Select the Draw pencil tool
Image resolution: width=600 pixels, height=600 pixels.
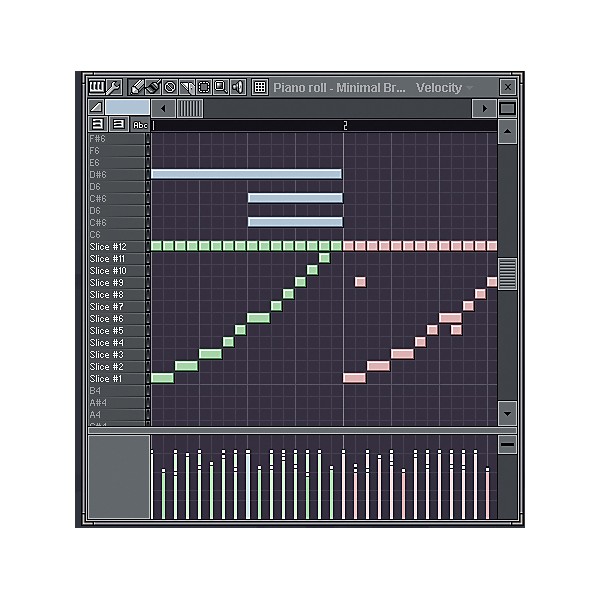pyautogui.click(x=136, y=87)
